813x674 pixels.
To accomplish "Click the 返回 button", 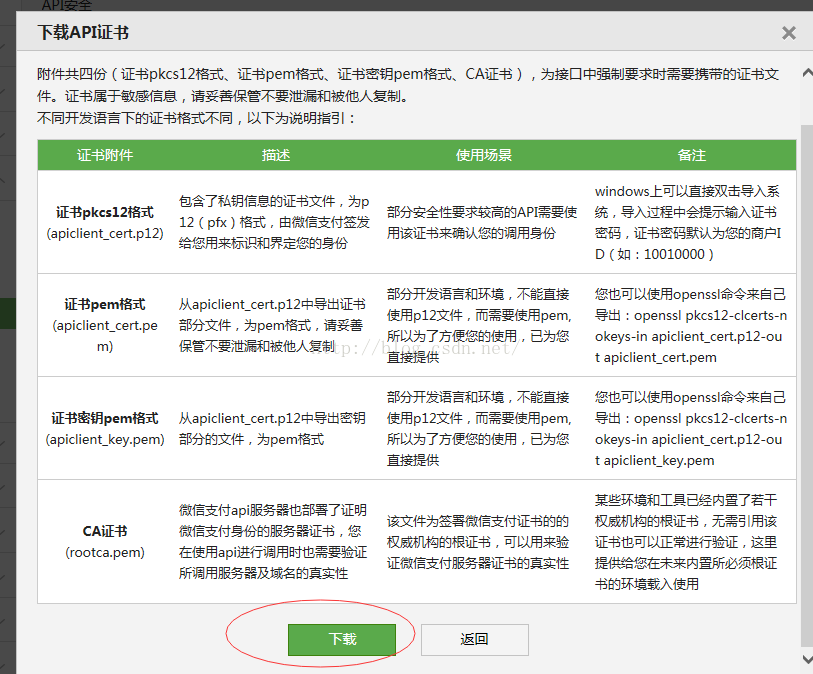I will (x=474, y=639).
